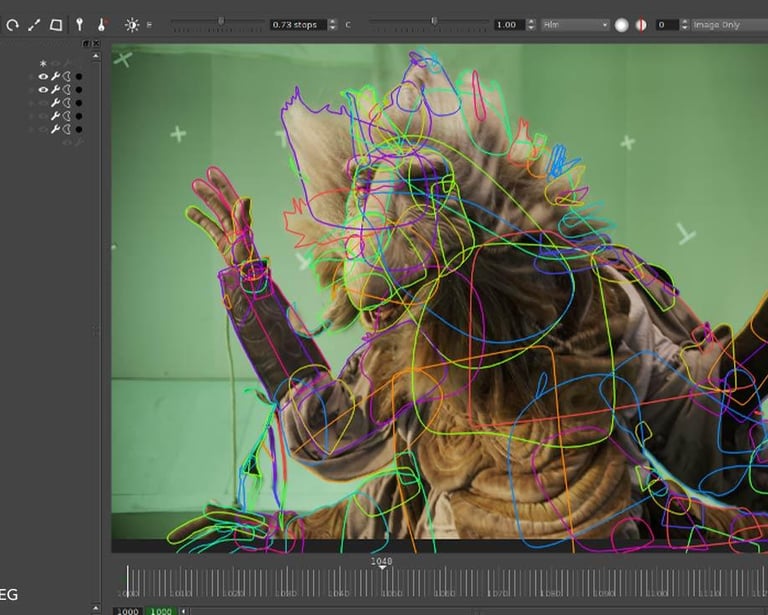The height and width of the screenshot is (615, 768).
Task: Click the black color dot on the first layer
Action: pyautogui.click(x=79, y=76)
